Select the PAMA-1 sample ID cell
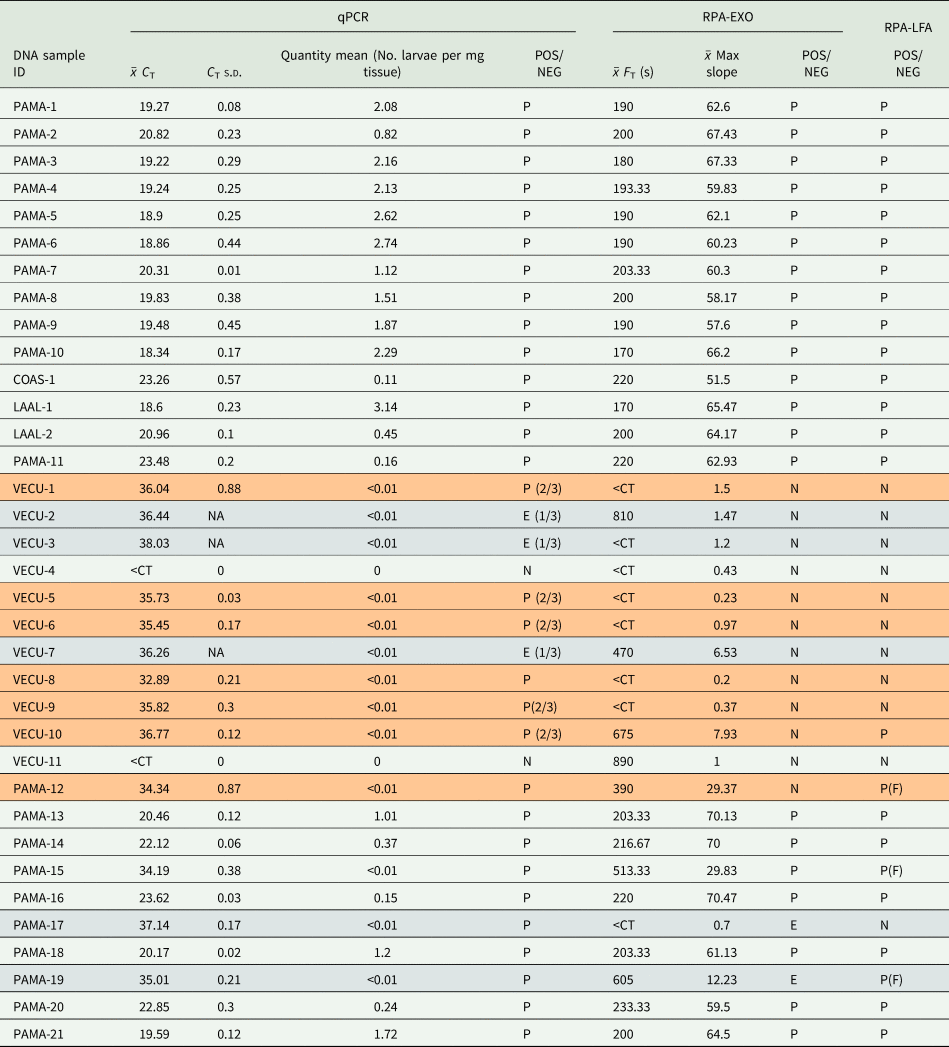The width and height of the screenshot is (949, 1047). pos(35,105)
